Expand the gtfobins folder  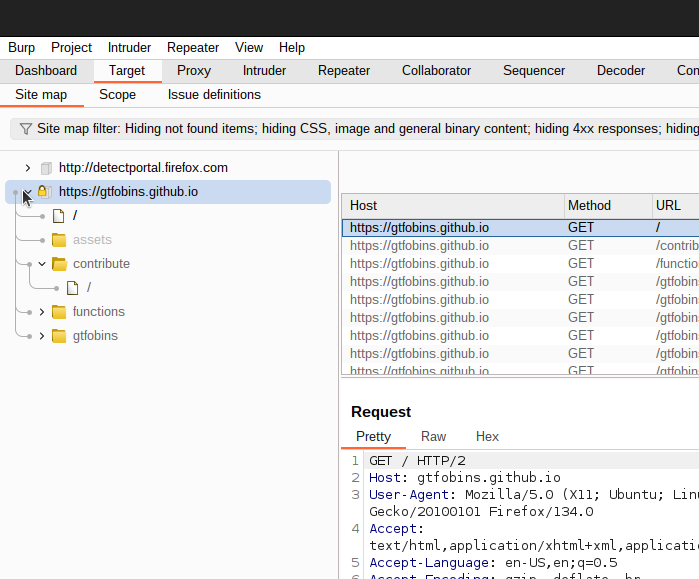click(x=42, y=336)
